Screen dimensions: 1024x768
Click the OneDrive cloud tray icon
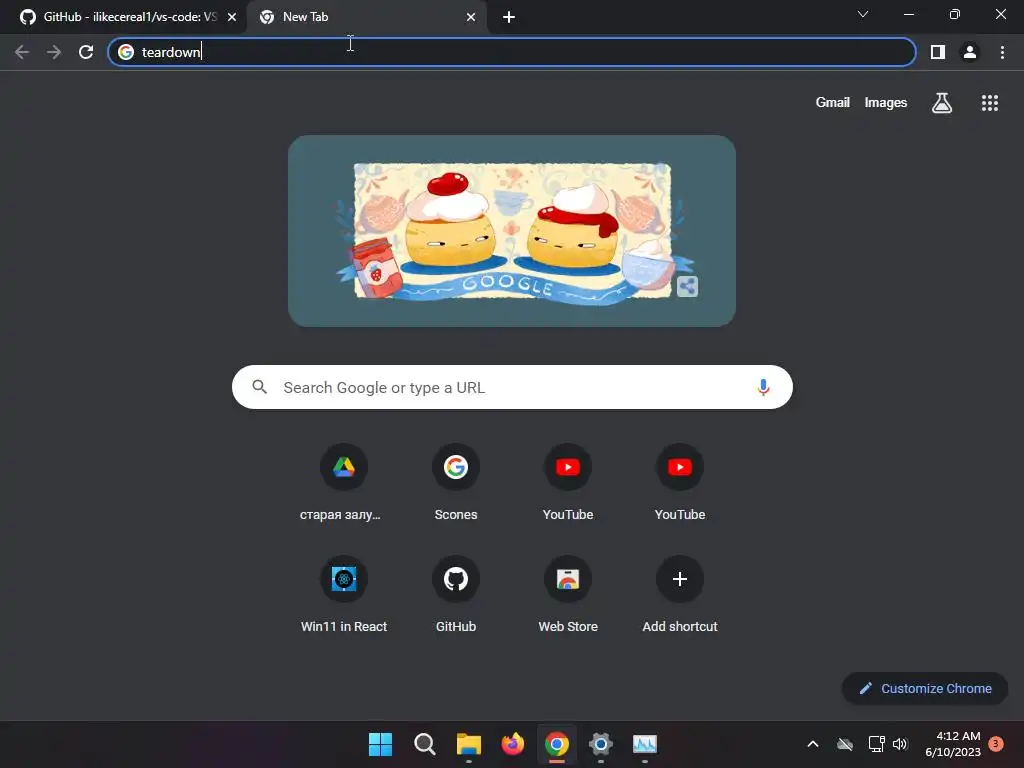tap(845, 744)
